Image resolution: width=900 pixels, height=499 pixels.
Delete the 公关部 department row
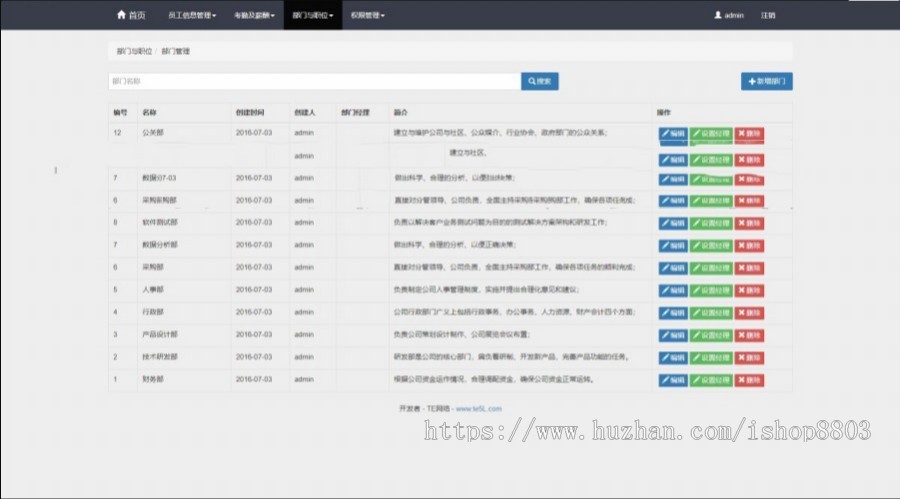(749, 134)
